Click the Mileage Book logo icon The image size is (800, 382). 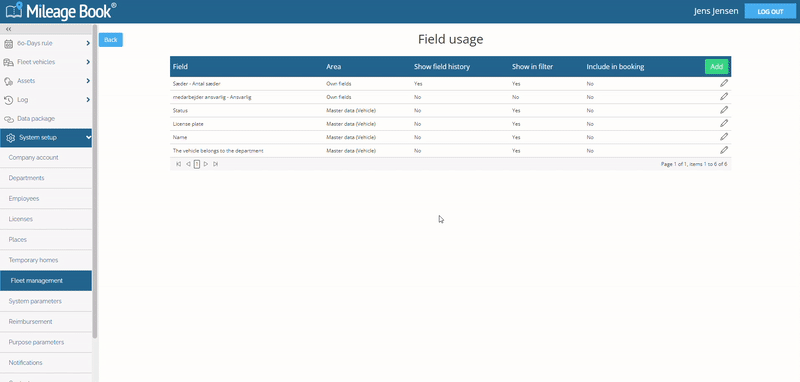coord(14,10)
